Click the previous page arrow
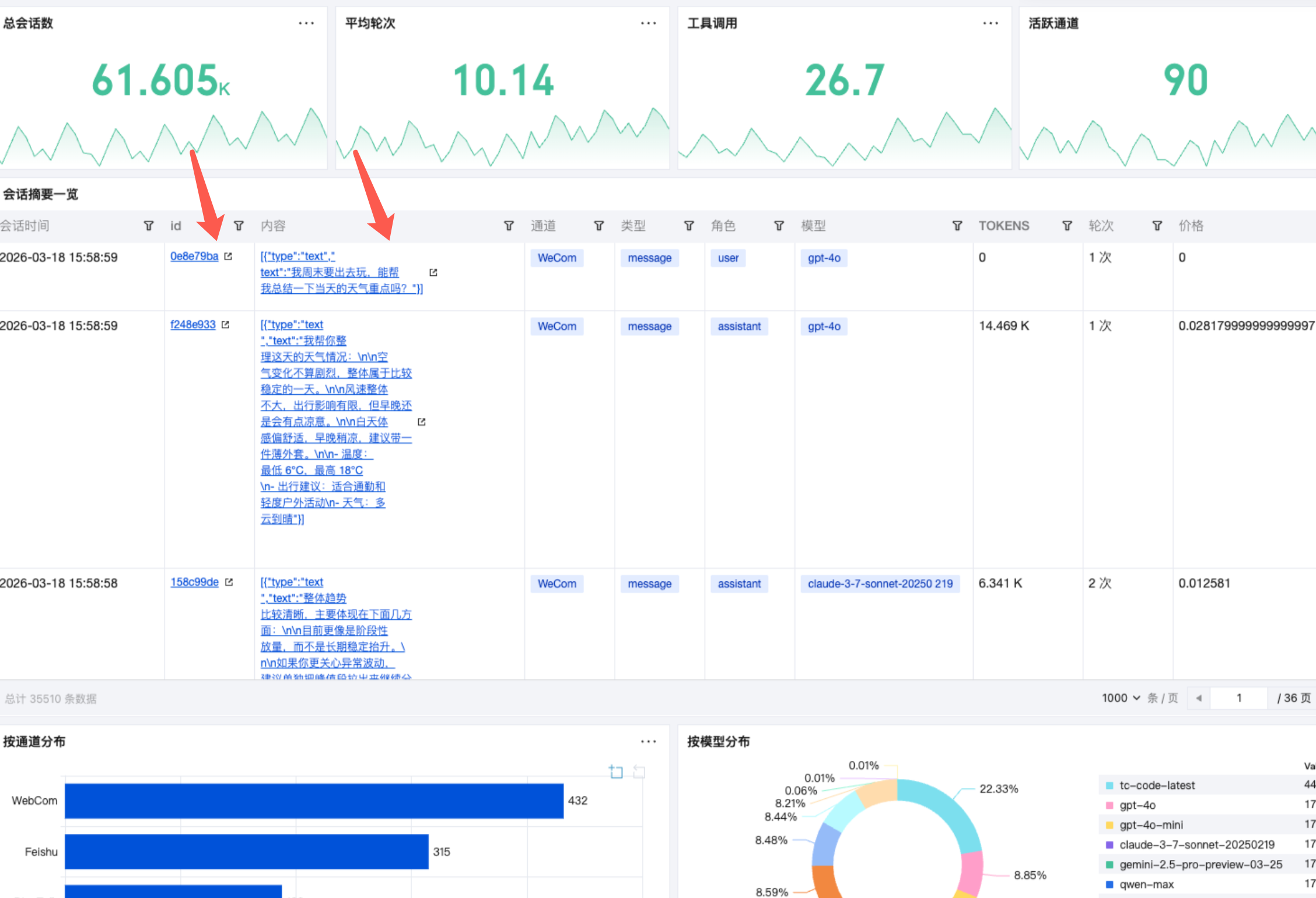The height and width of the screenshot is (898, 1316). [1199, 698]
